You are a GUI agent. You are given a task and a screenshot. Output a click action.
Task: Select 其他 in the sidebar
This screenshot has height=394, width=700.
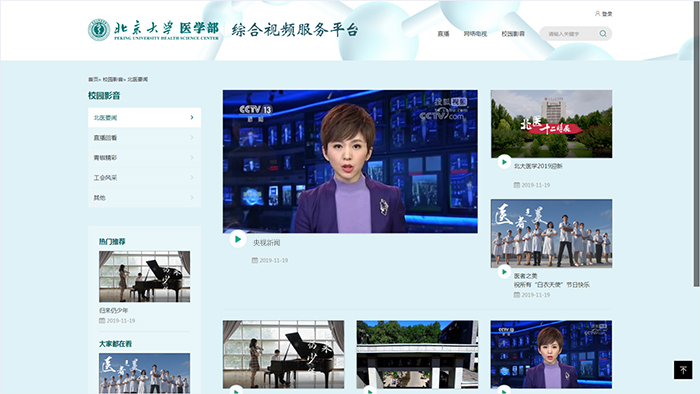coord(144,197)
